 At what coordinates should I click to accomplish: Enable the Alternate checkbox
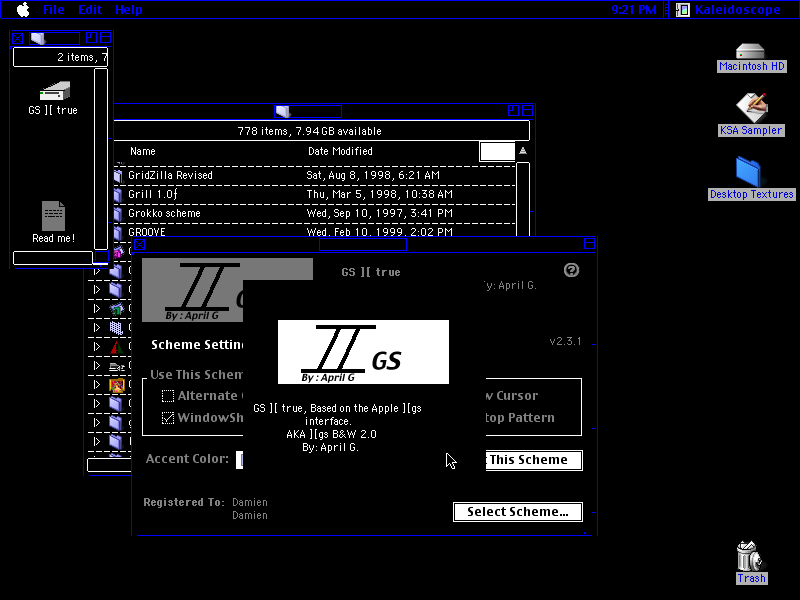coord(168,396)
